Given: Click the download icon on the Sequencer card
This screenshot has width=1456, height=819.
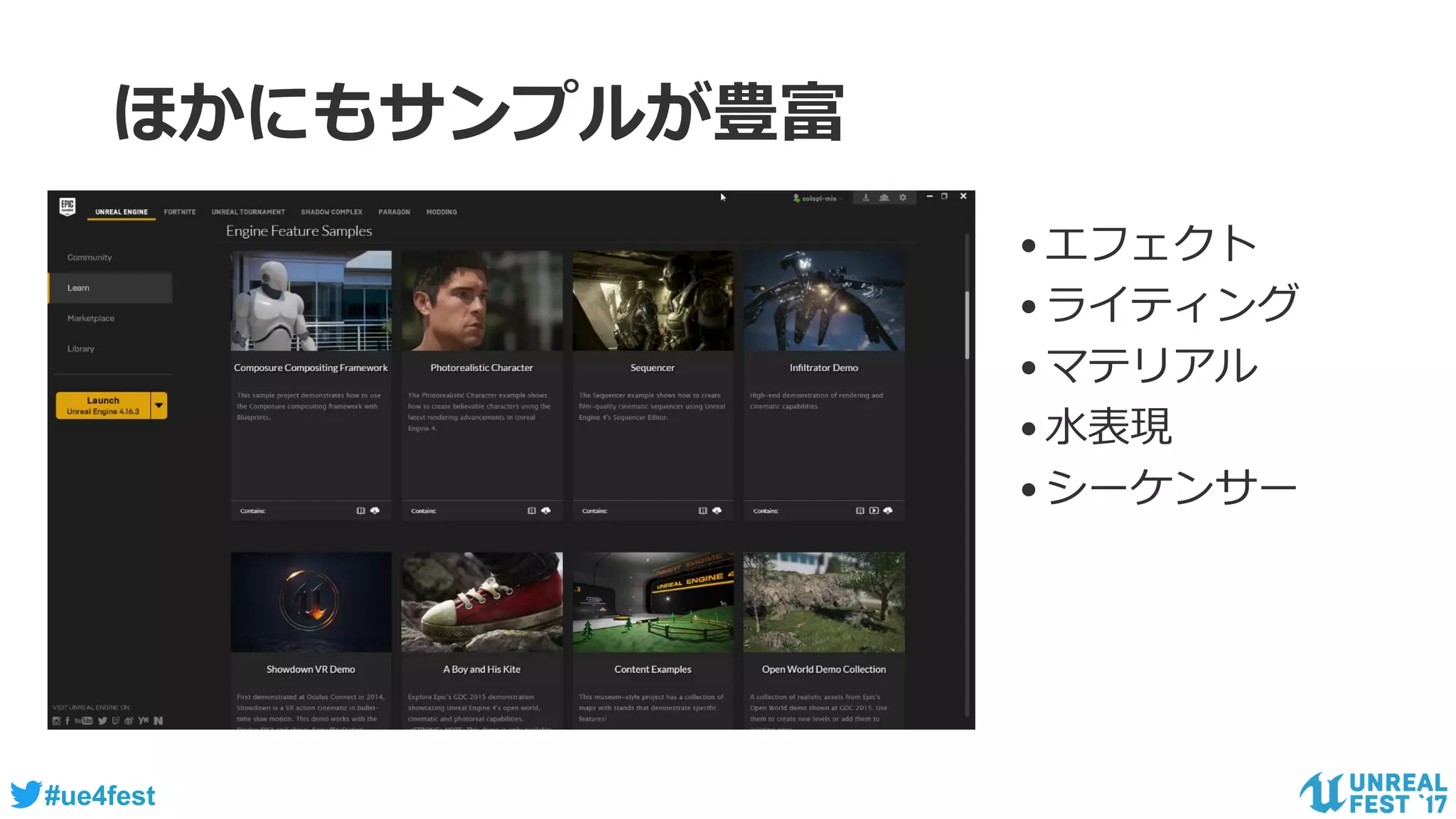Looking at the screenshot, I should (717, 510).
